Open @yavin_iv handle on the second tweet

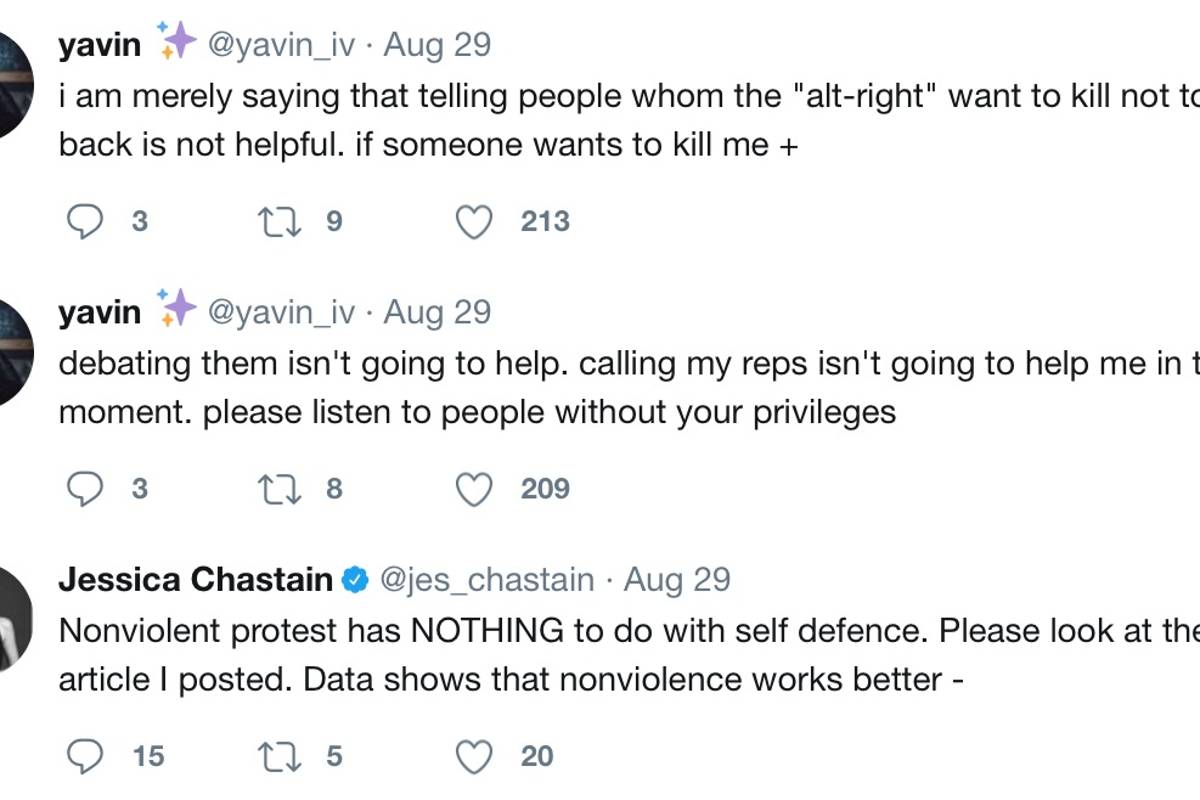pos(281,312)
